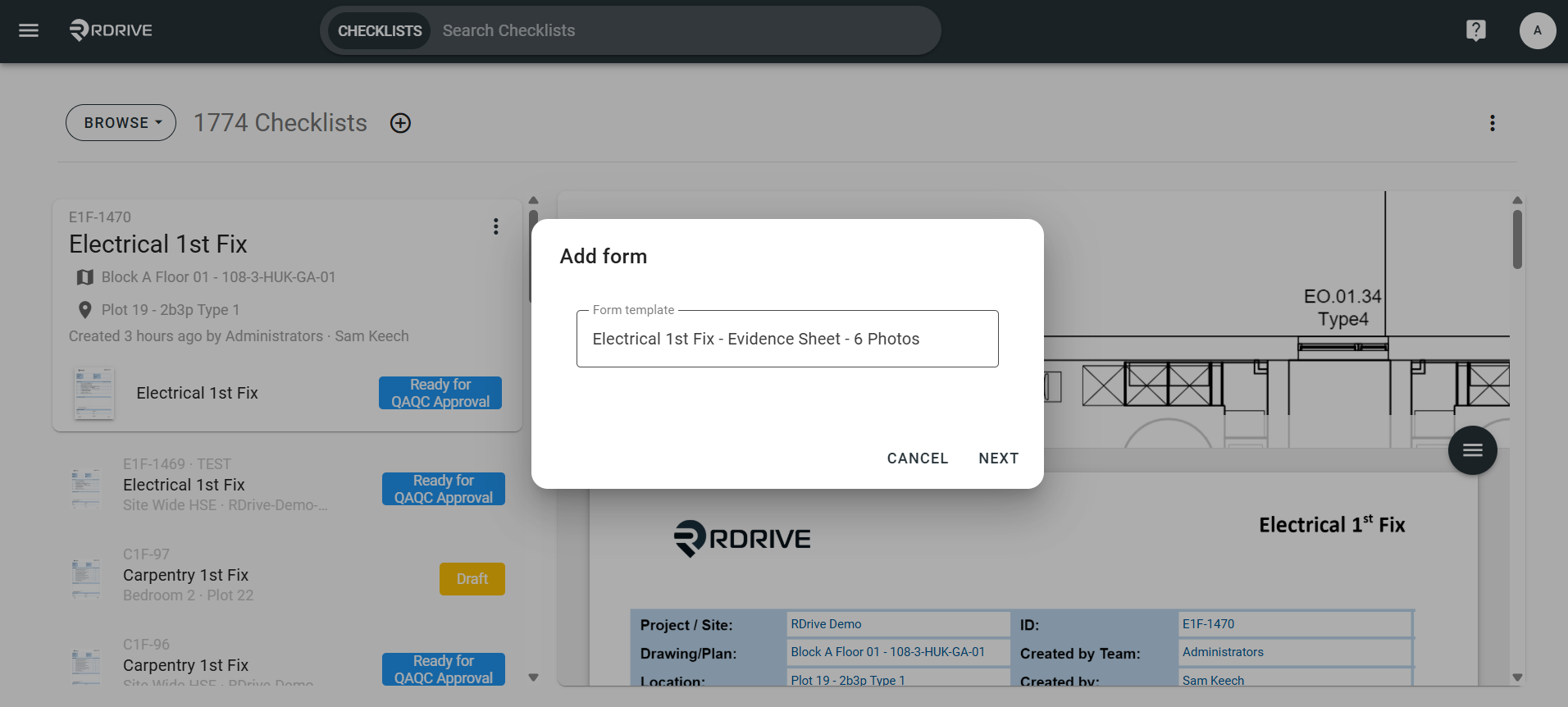Open the hamburger navigation menu

pyautogui.click(x=29, y=30)
